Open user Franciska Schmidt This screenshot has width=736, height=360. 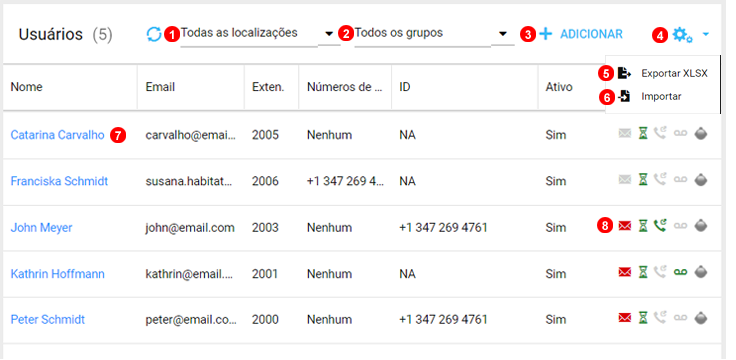tap(59, 181)
